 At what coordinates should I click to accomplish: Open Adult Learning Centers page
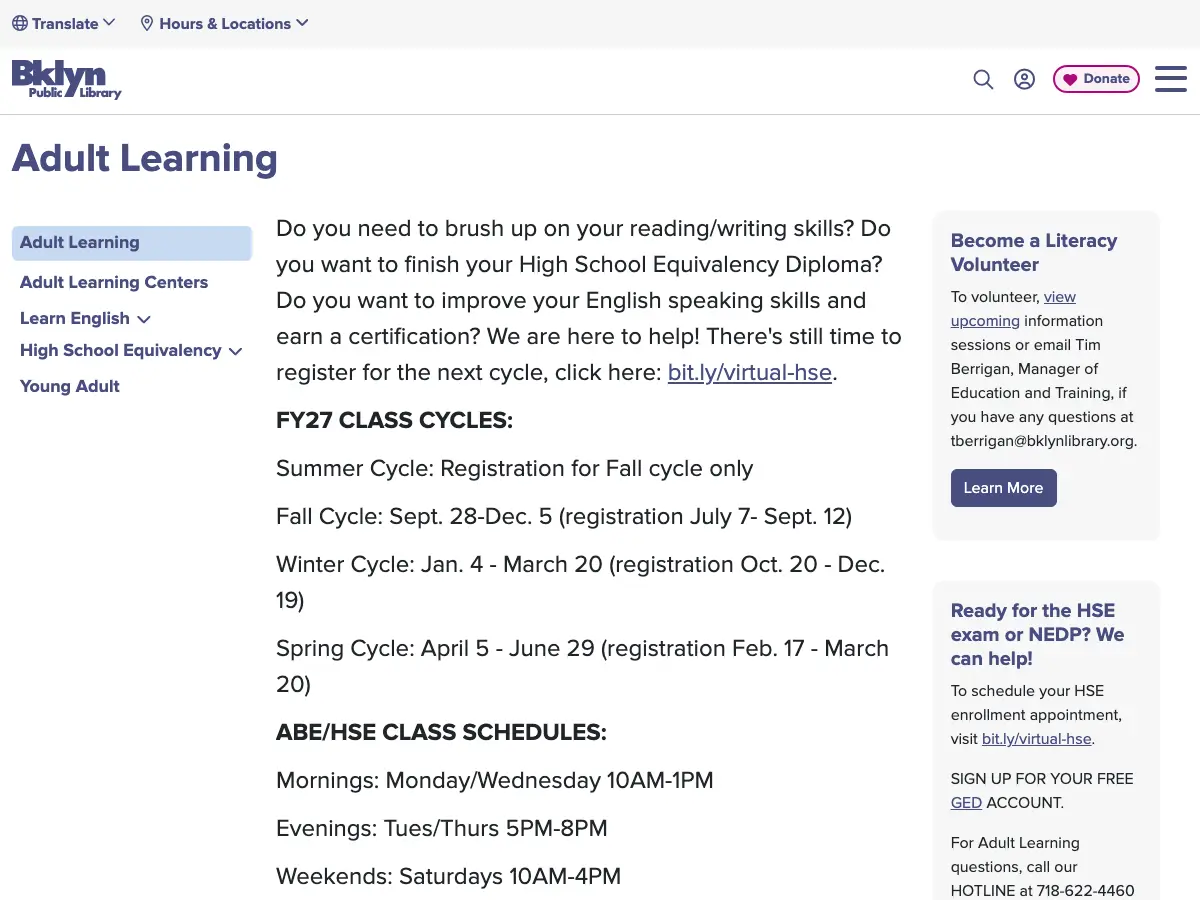point(114,282)
